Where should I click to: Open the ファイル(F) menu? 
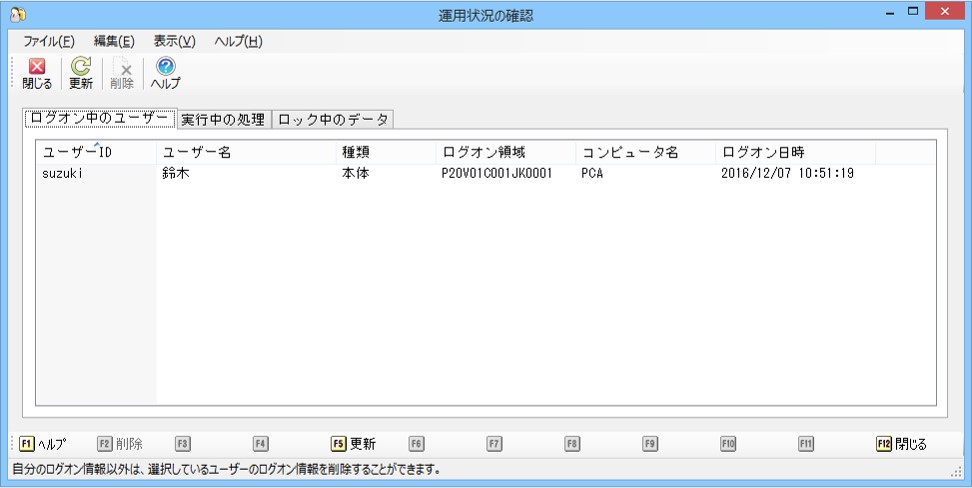[49, 42]
